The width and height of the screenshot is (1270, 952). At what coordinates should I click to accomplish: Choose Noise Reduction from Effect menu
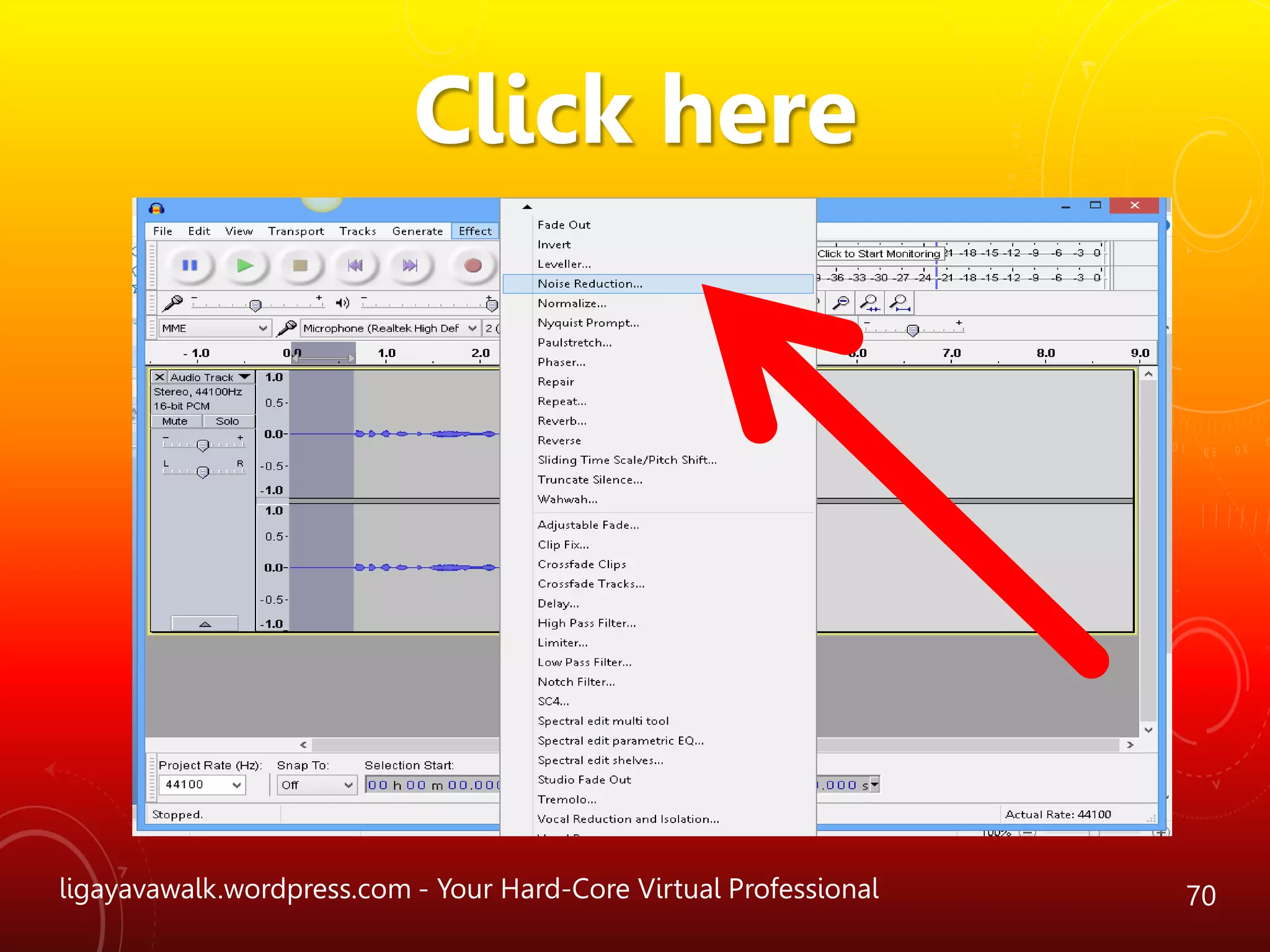590,284
